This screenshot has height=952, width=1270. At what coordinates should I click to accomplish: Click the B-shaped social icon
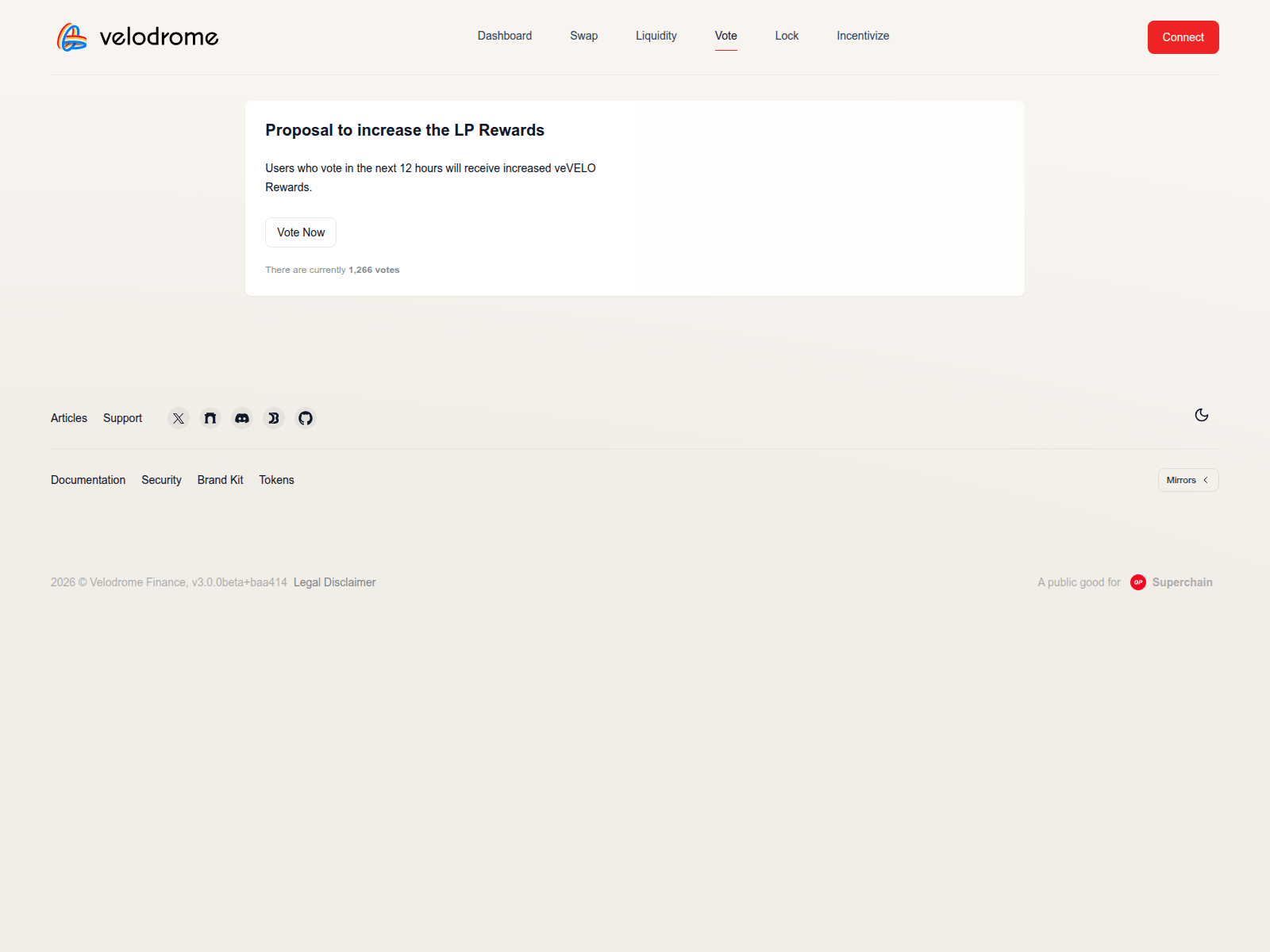coord(274,418)
